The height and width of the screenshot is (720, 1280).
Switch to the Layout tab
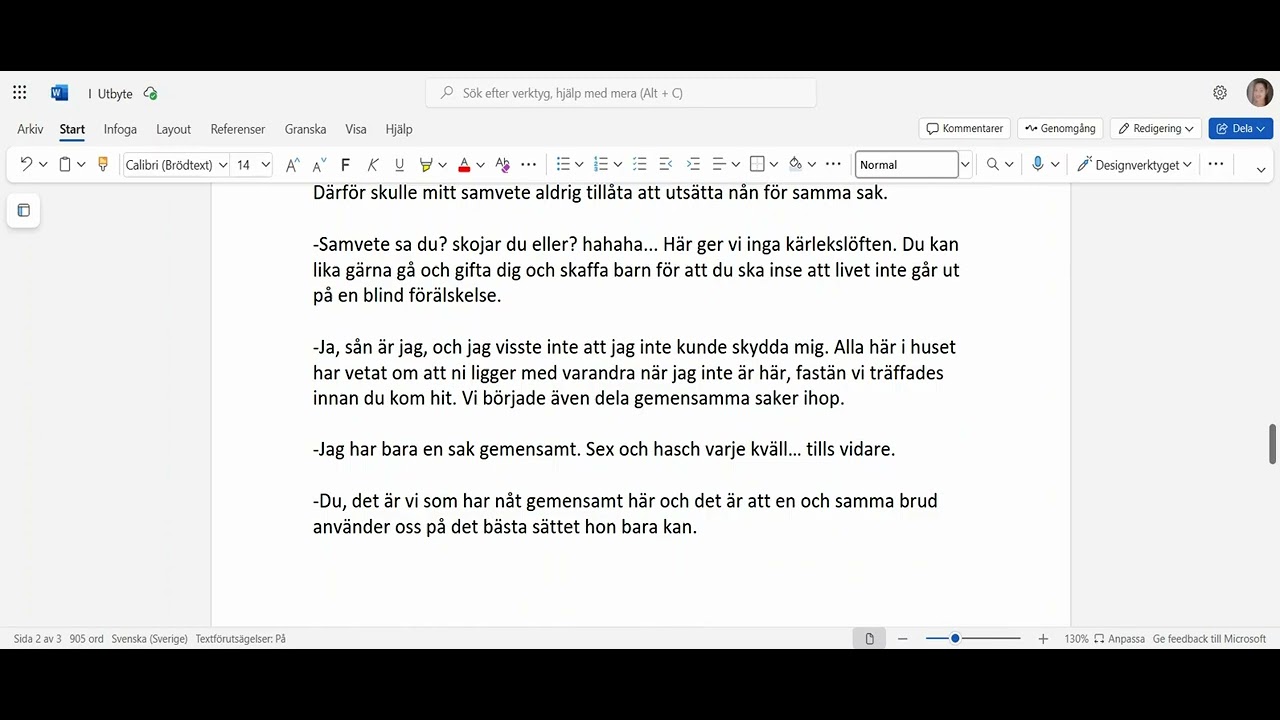174,129
